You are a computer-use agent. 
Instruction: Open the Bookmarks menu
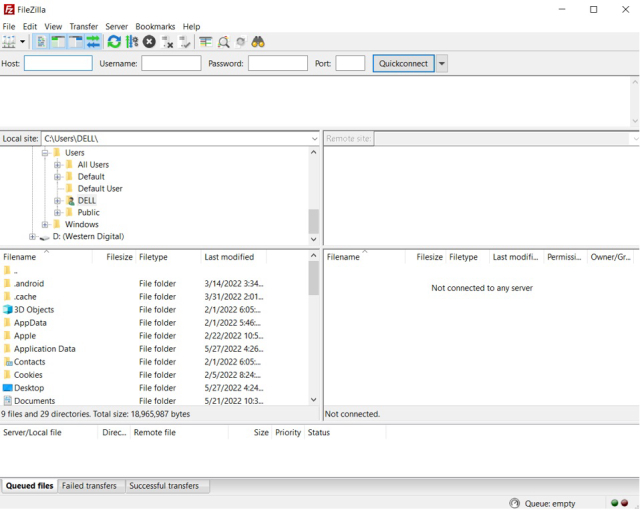[155, 27]
